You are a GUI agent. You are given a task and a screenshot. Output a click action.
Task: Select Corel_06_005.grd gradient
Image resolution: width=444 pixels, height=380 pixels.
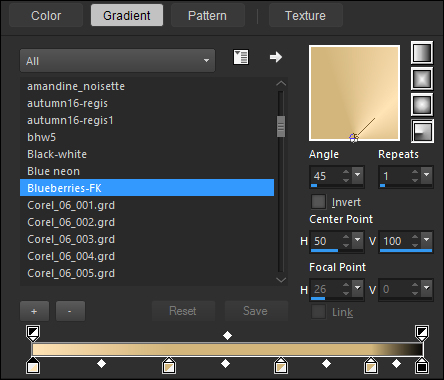147,273
